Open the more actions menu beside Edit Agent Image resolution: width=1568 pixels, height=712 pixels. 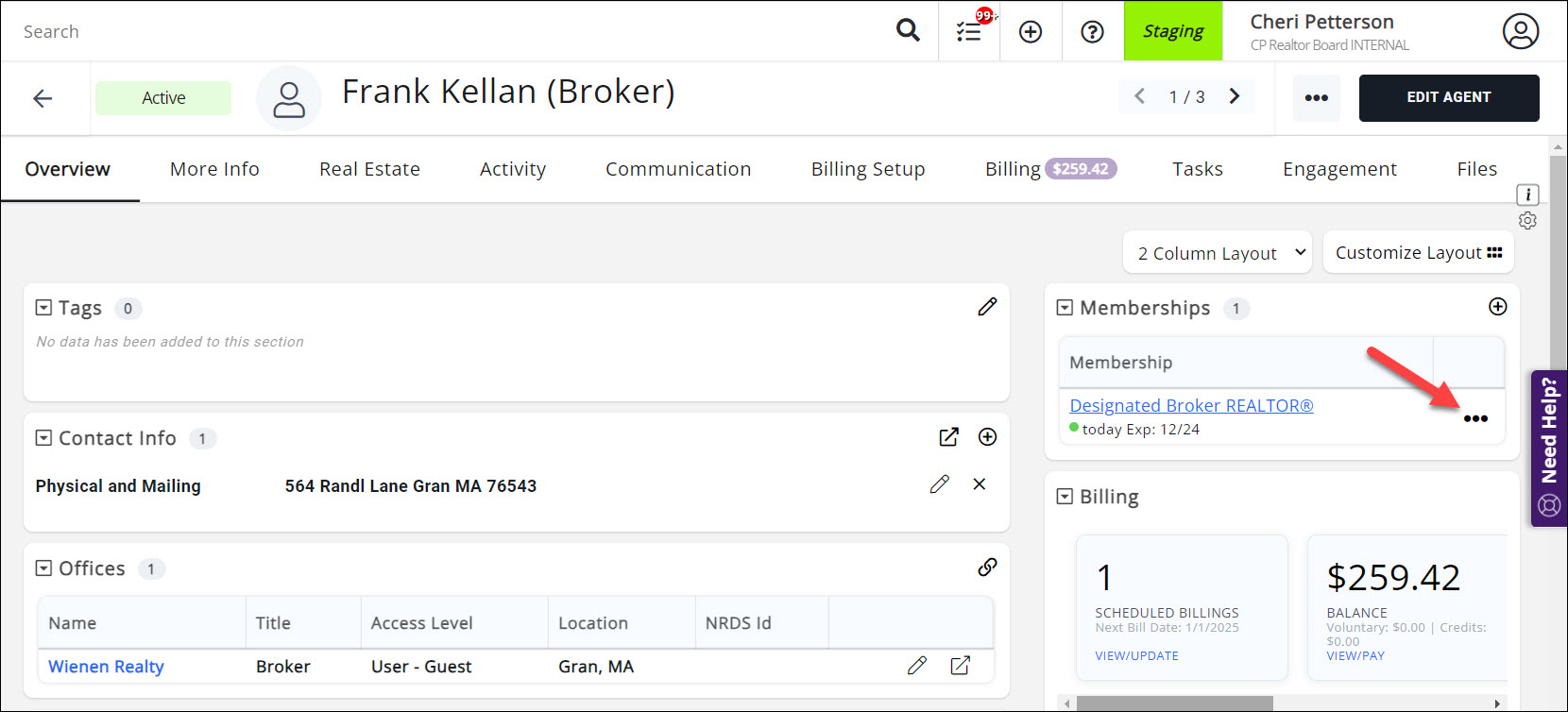[1316, 98]
